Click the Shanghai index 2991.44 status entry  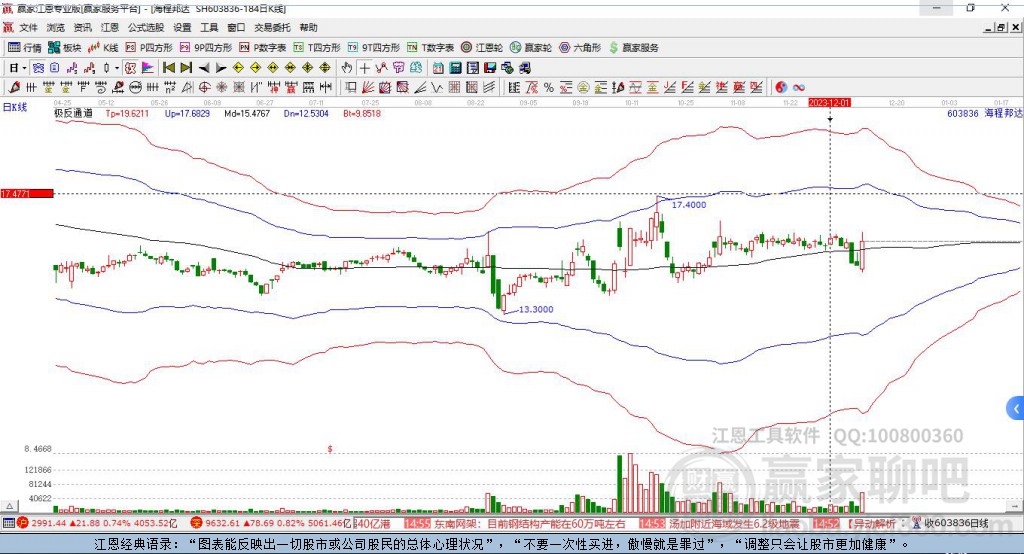click(x=97, y=523)
